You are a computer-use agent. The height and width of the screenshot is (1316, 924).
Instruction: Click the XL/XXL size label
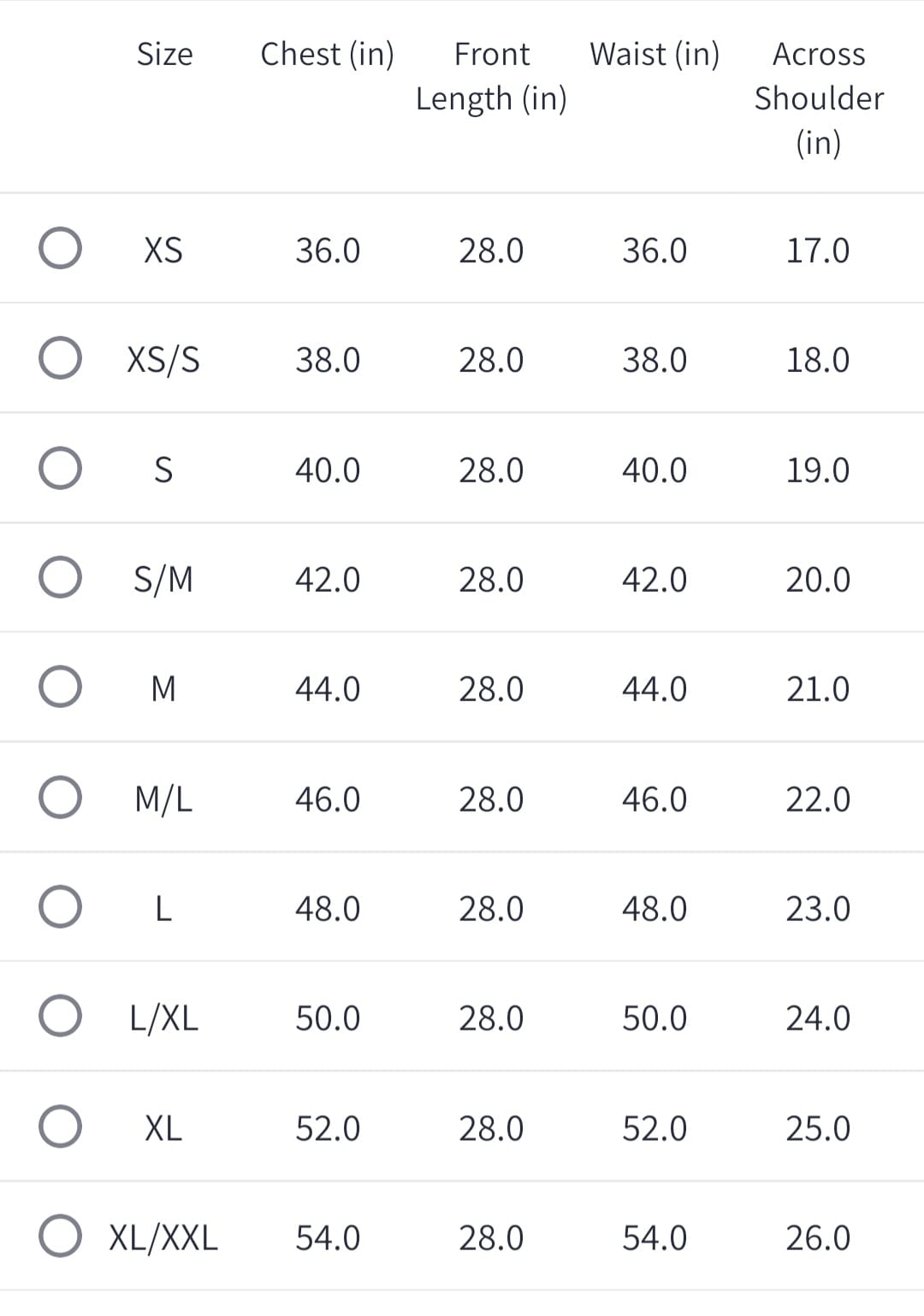(163, 1237)
